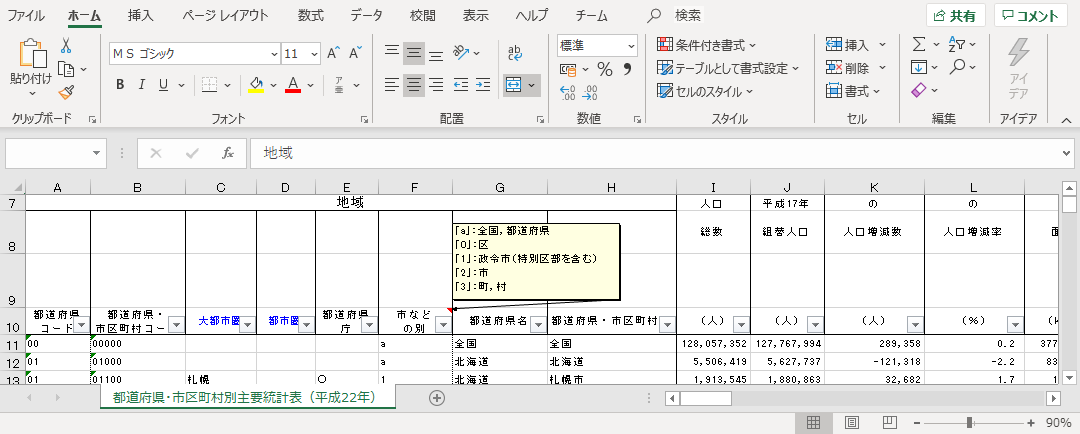Click the Format Painter brush icon

click(x=67, y=92)
